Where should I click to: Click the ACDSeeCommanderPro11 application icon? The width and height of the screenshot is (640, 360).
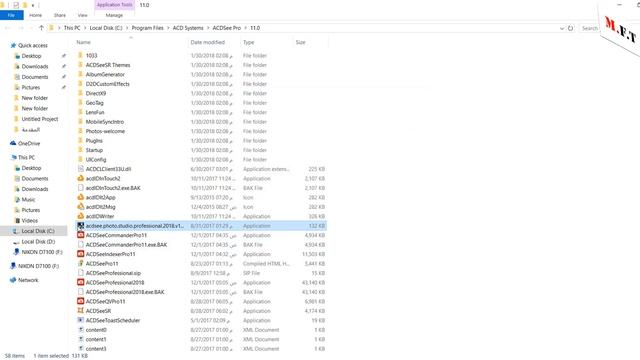(x=80, y=235)
